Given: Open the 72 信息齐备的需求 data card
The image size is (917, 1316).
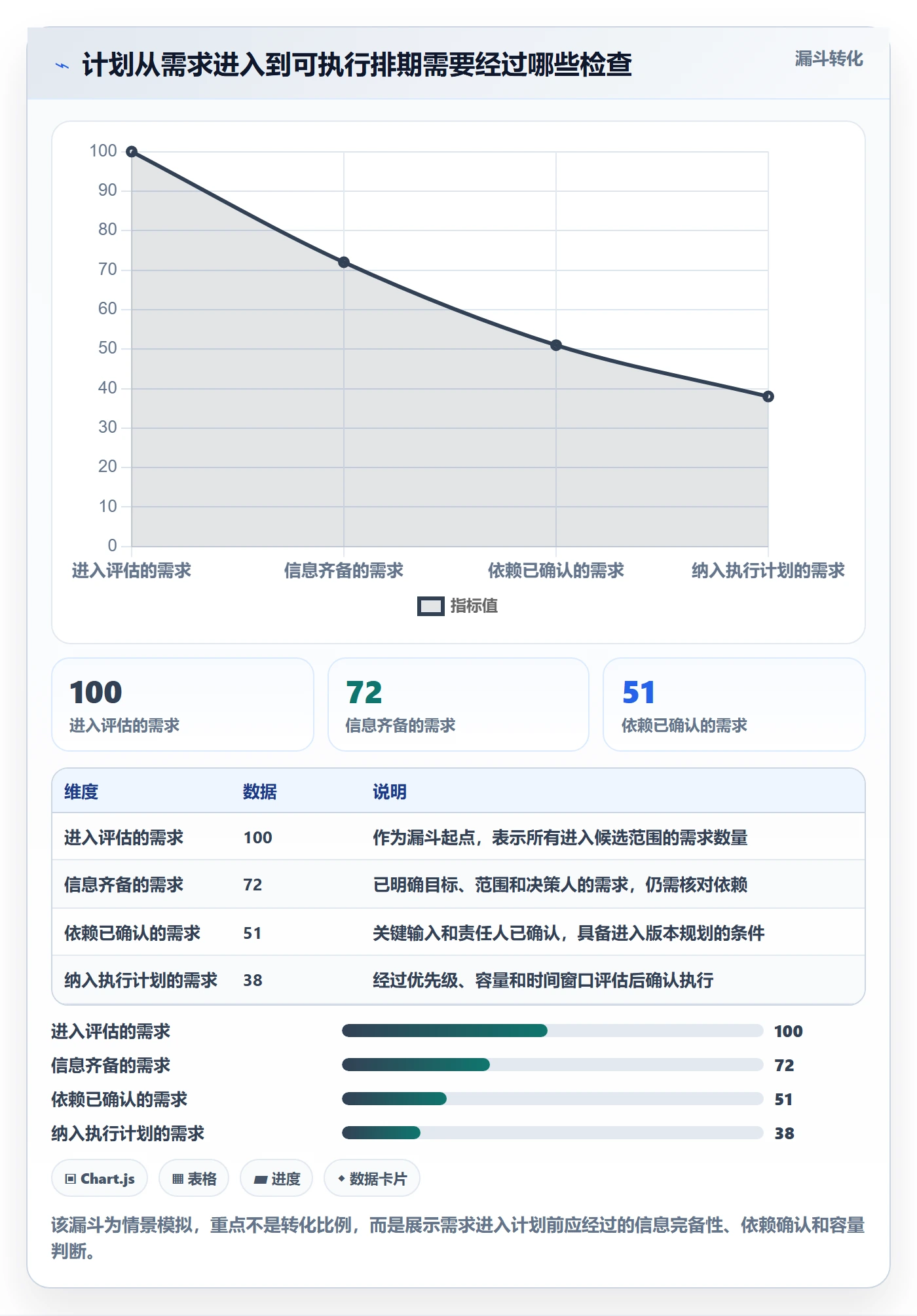Looking at the screenshot, I should [458, 704].
